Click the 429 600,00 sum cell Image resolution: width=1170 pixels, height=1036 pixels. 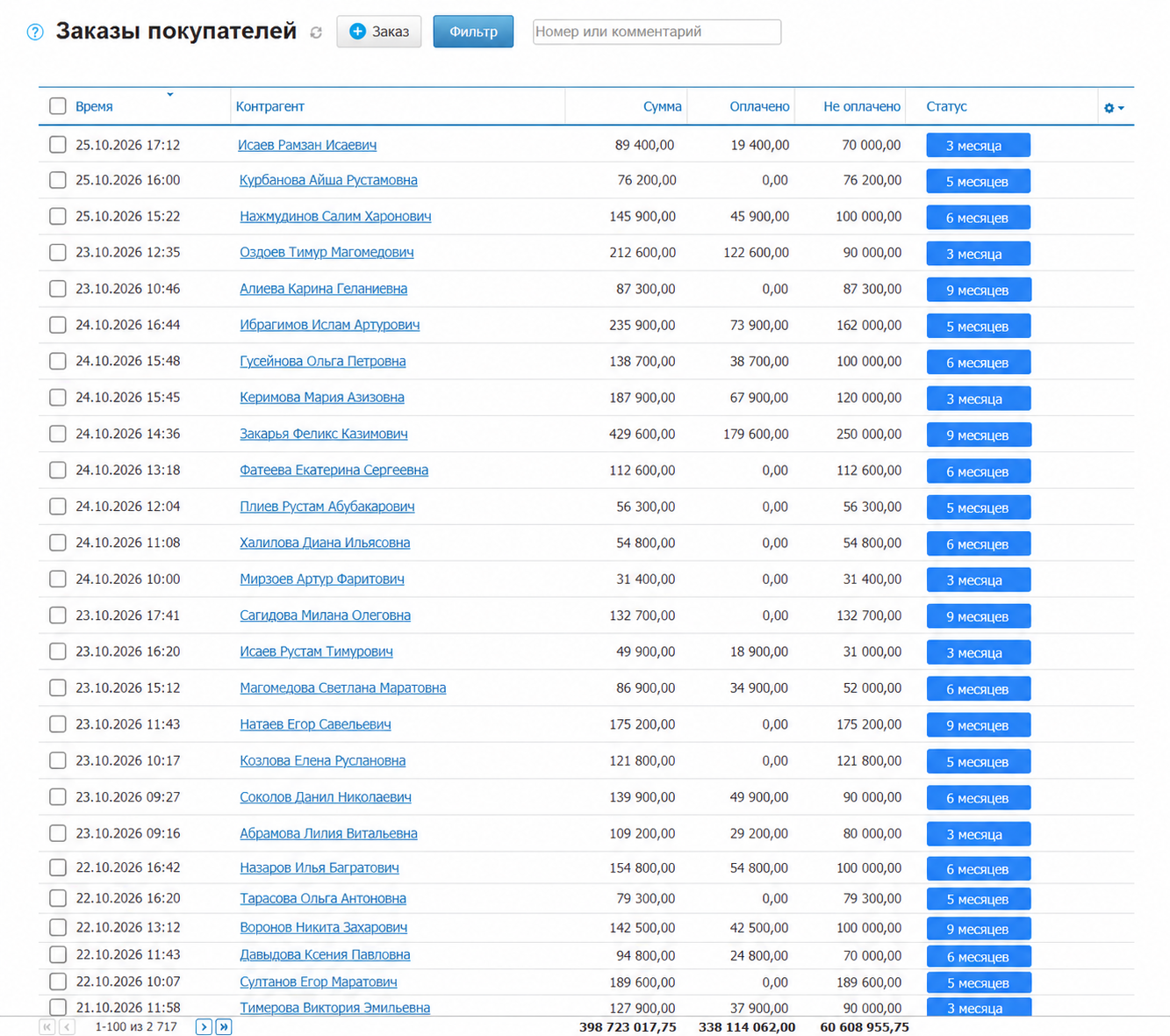pos(642,434)
